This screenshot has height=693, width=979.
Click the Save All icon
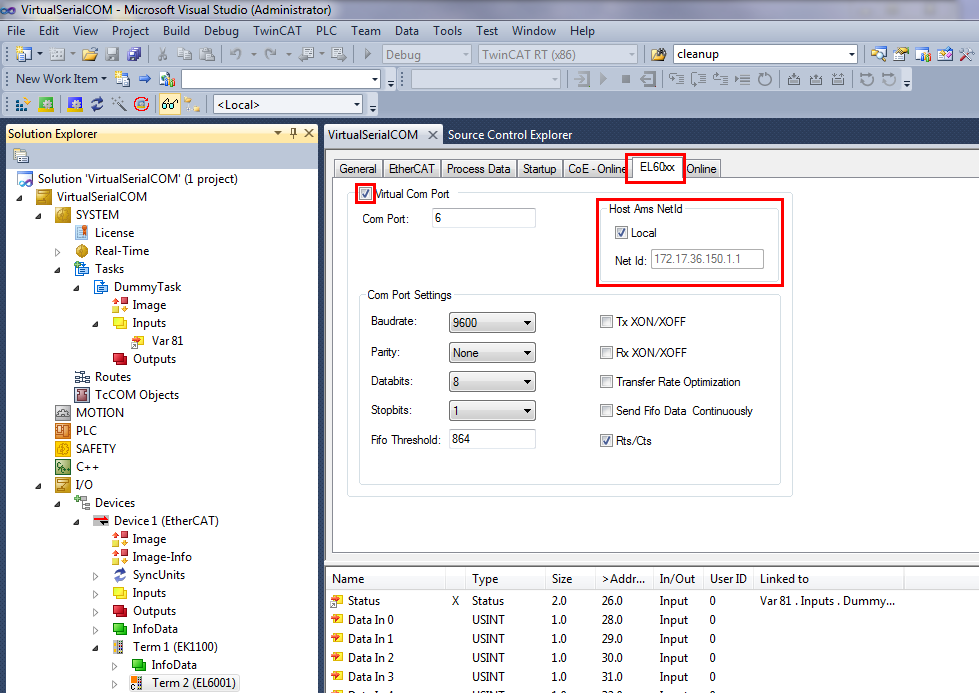click(x=134, y=54)
